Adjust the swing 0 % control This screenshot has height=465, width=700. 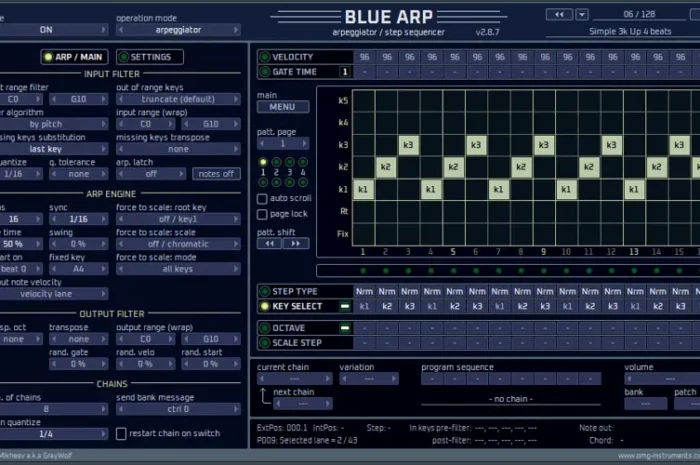point(79,244)
